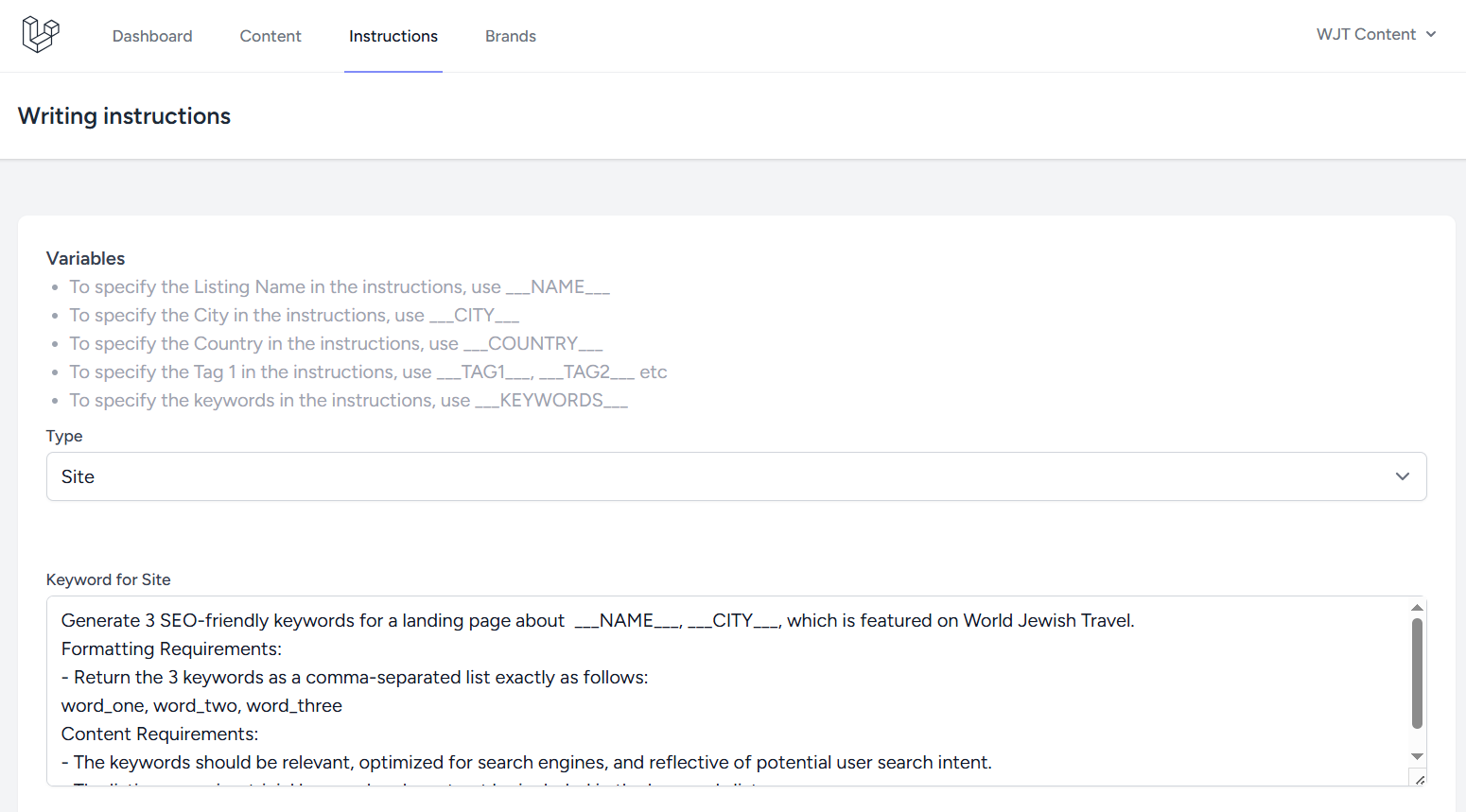Click the Type field's chevron arrow
Image resolution: width=1466 pixels, height=812 pixels.
click(1403, 476)
